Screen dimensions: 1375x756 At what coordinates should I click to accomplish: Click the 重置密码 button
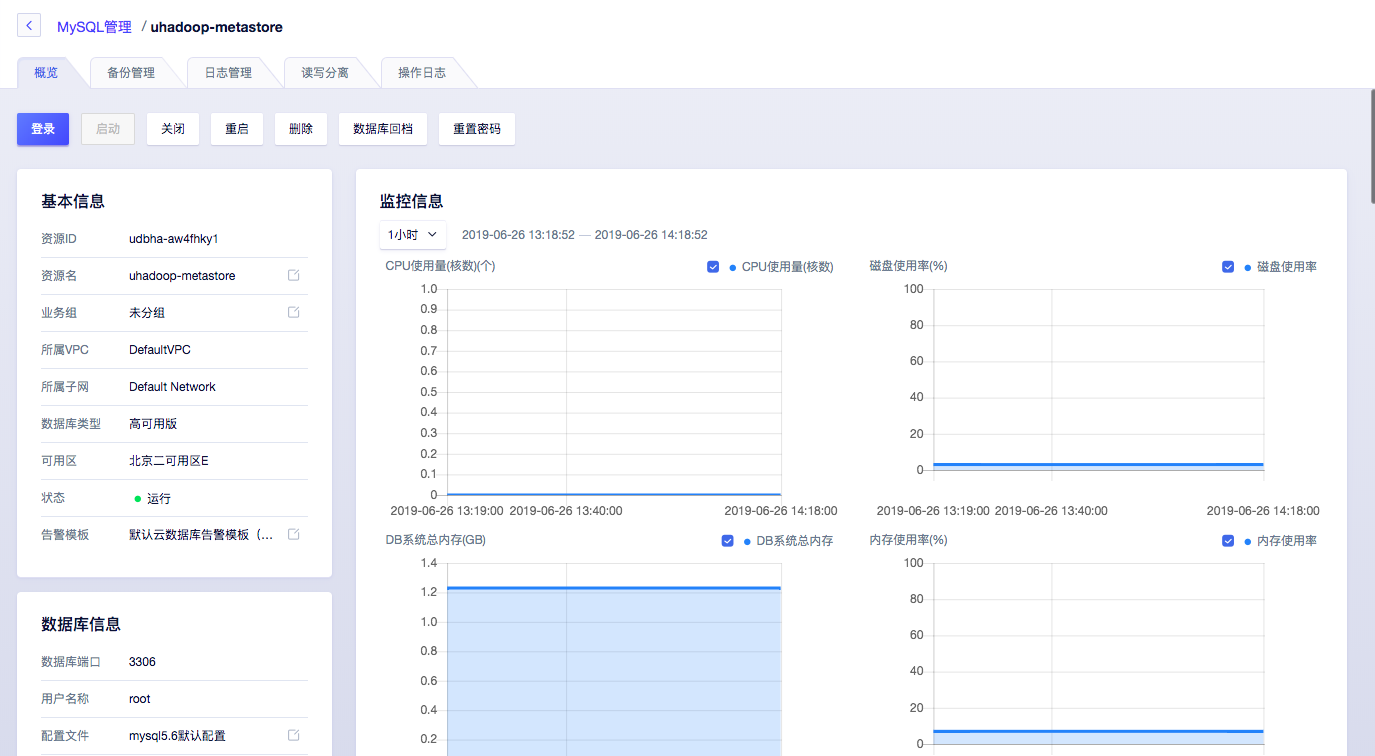(x=476, y=129)
